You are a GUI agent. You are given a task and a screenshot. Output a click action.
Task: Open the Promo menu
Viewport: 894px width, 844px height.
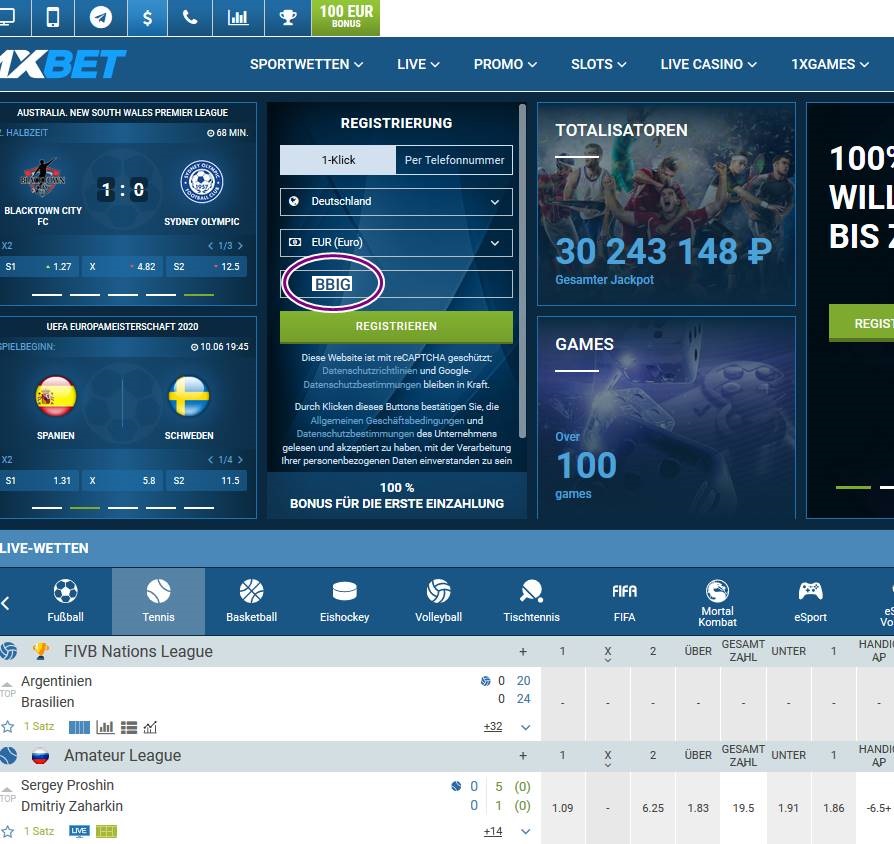coord(505,64)
